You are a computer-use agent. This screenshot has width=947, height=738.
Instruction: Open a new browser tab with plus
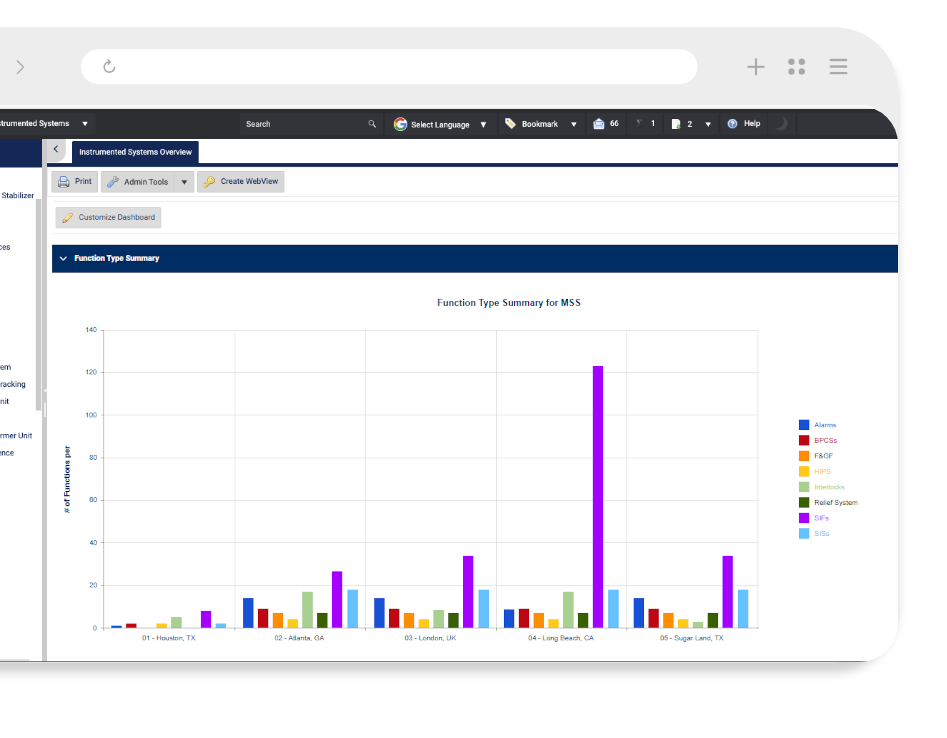[756, 67]
